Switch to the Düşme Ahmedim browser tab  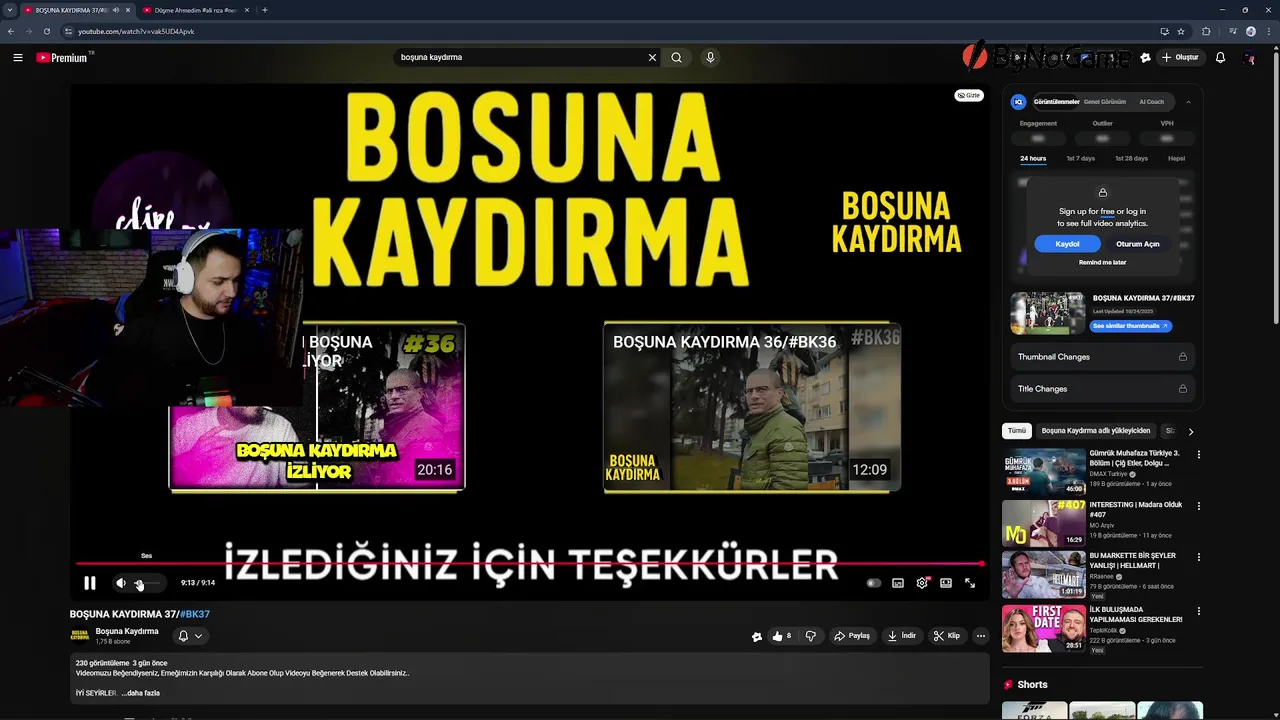(196, 10)
